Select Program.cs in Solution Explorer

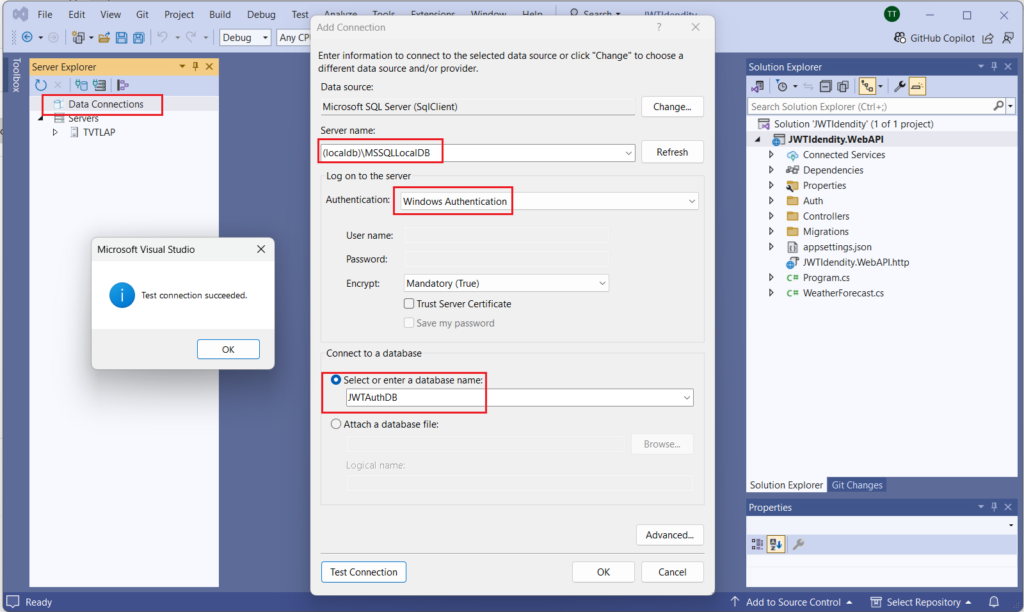click(x=826, y=278)
